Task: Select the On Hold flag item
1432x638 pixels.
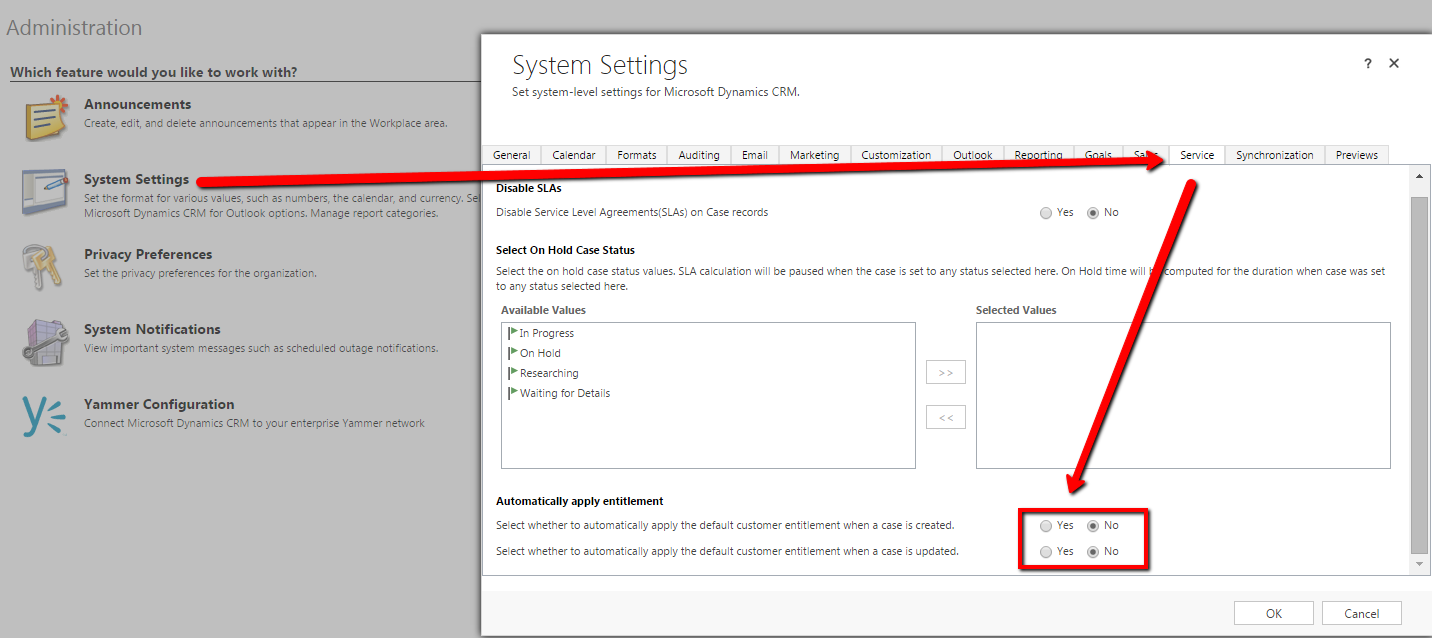Action: coord(539,353)
